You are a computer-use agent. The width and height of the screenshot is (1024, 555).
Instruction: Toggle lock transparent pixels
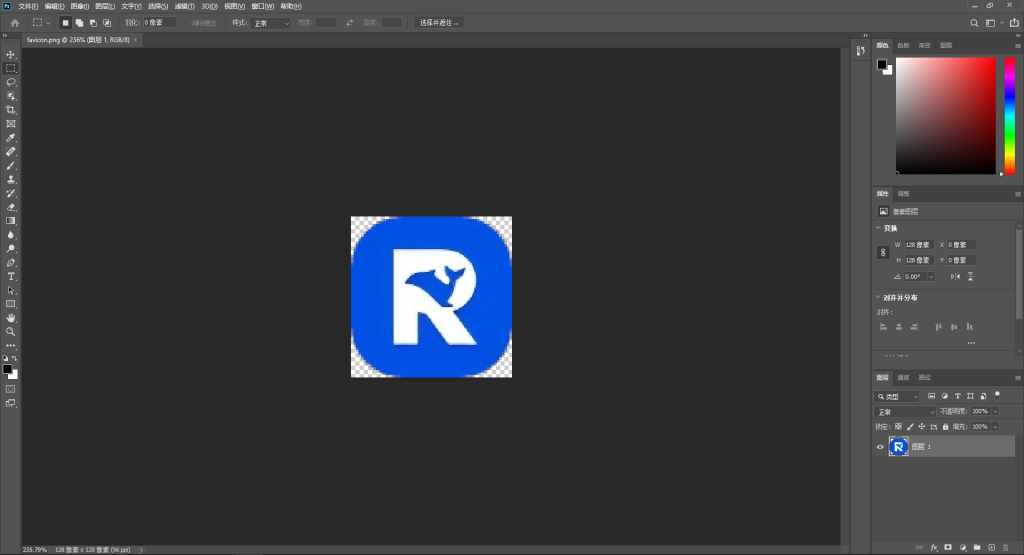point(899,427)
